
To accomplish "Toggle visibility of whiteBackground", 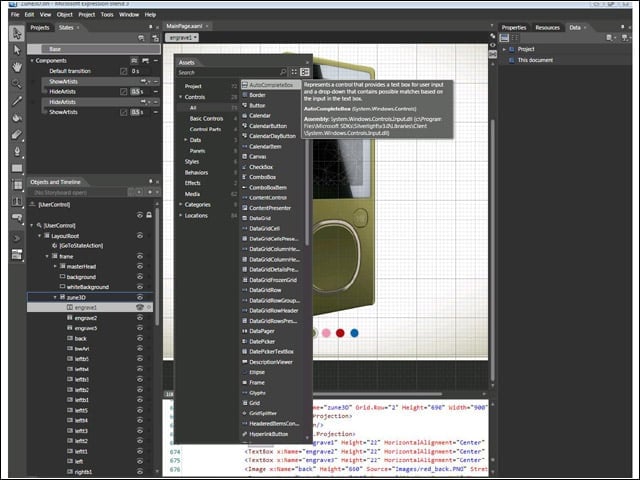I will (140, 287).
